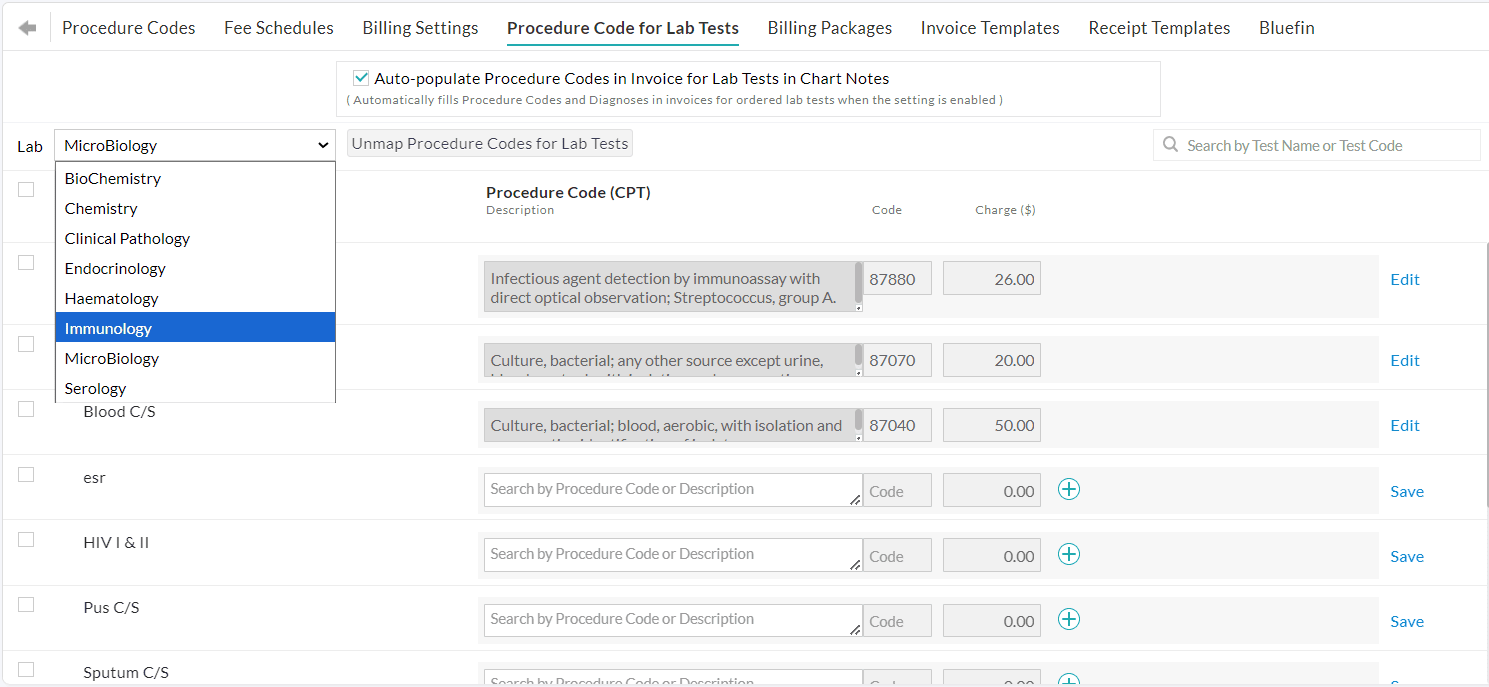The width and height of the screenshot is (1489, 687).
Task: Toggle Auto-populate Procedure Codes checkbox
Action: pyautogui.click(x=361, y=78)
